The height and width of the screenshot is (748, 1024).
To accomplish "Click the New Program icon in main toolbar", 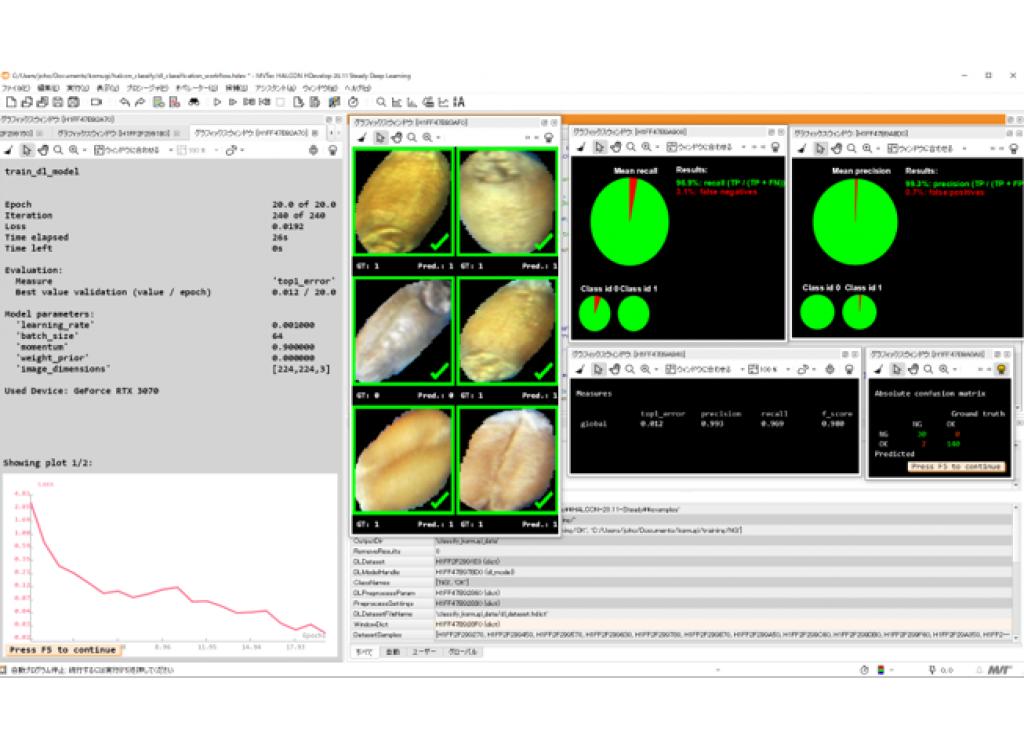I will click(10, 102).
